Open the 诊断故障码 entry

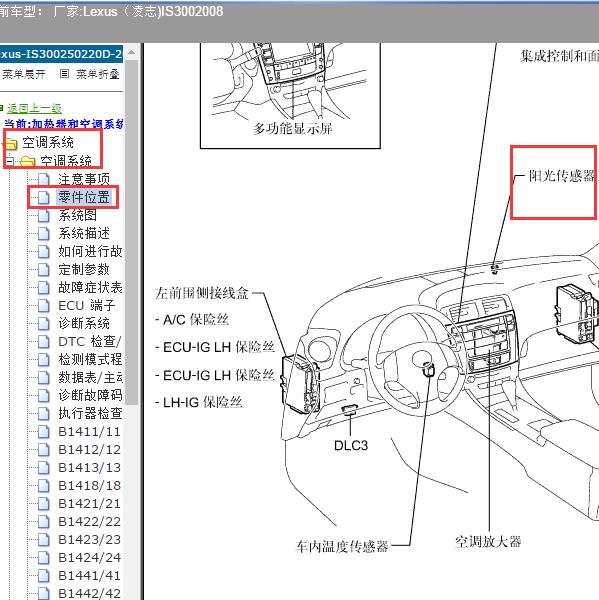pos(90,395)
